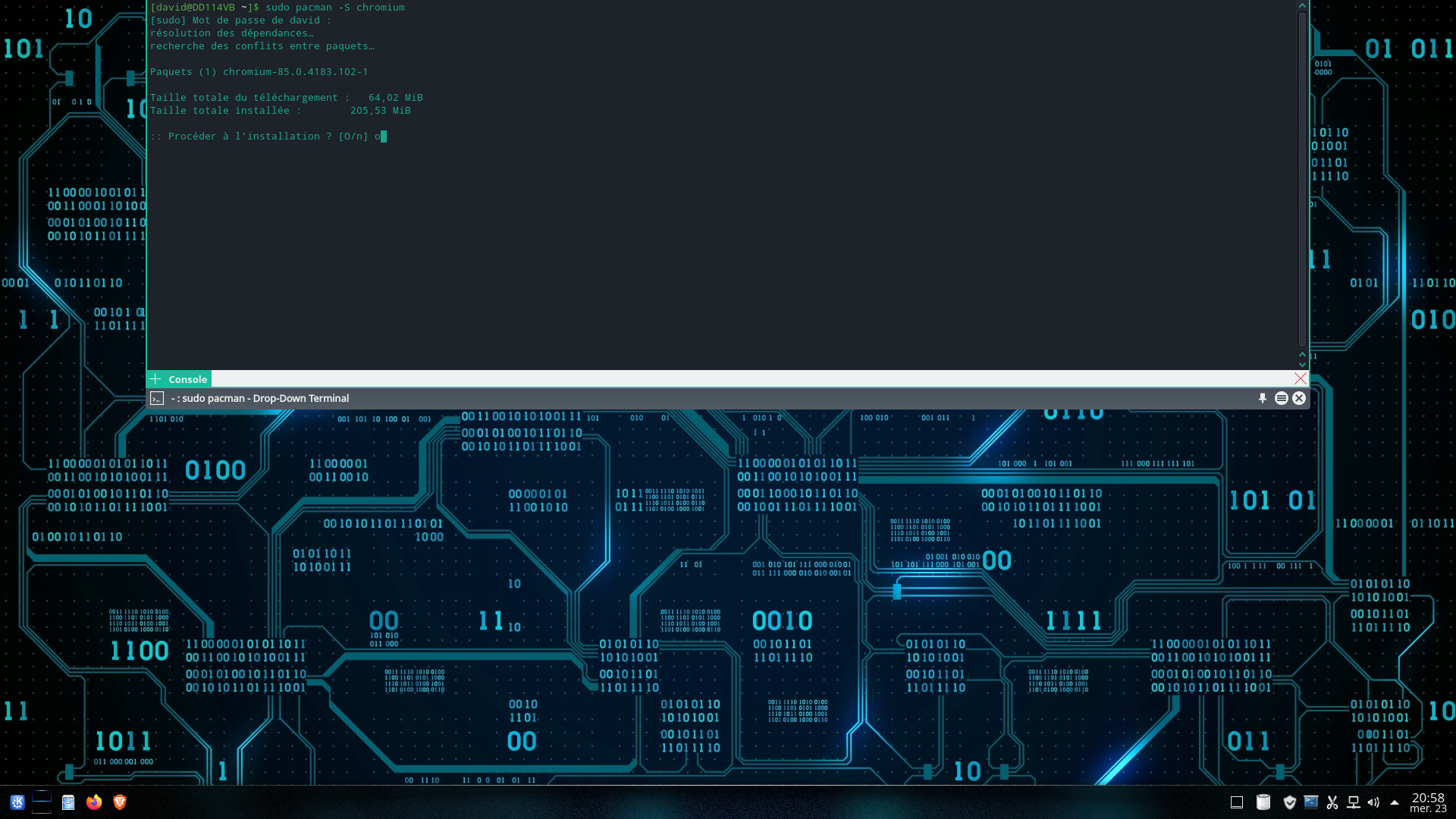Click the Yakuake terminal tray icon
Screen dimensions: 1456x819
pyautogui.click(x=1310, y=802)
